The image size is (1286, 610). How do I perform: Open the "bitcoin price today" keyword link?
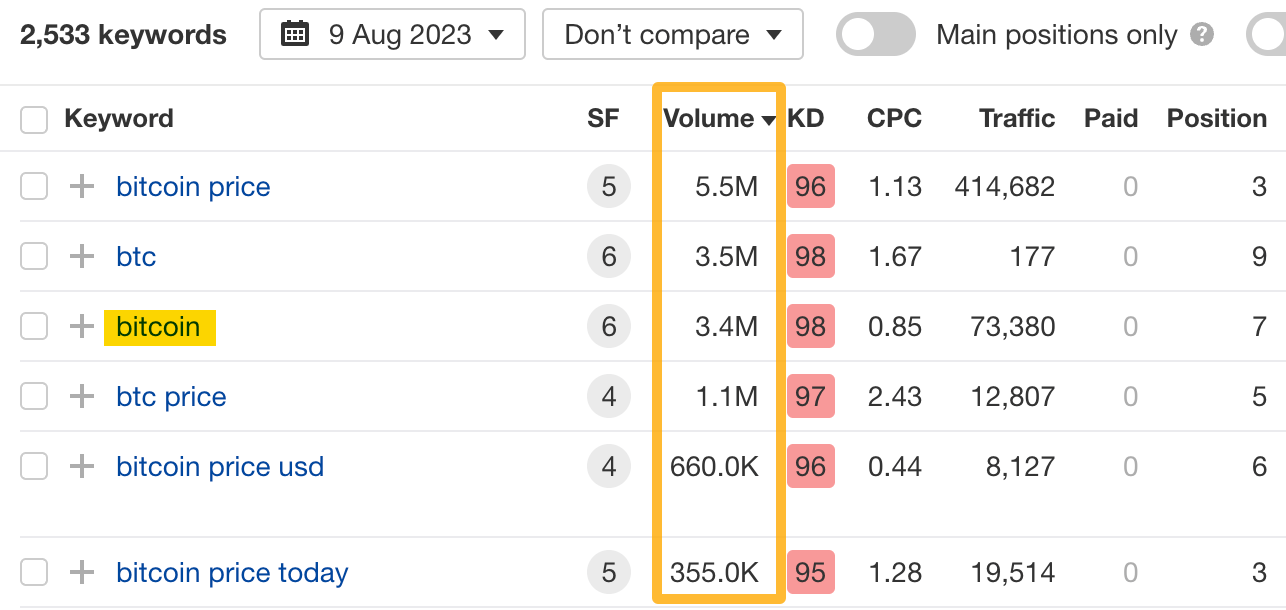click(x=231, y=572)
